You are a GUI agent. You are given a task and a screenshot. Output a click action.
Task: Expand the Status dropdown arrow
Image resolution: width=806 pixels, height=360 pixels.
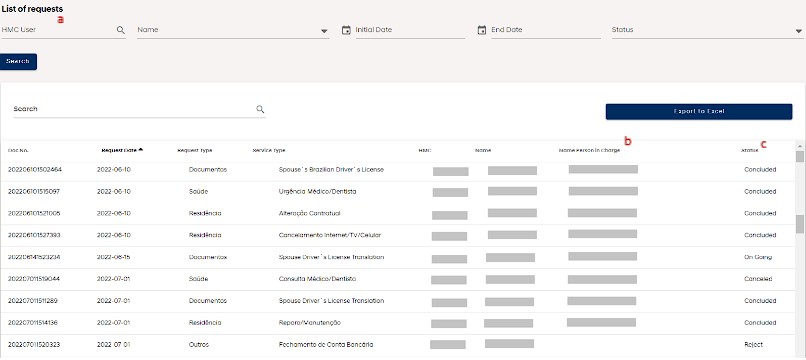pyautogui.click(x=799, y=31)
